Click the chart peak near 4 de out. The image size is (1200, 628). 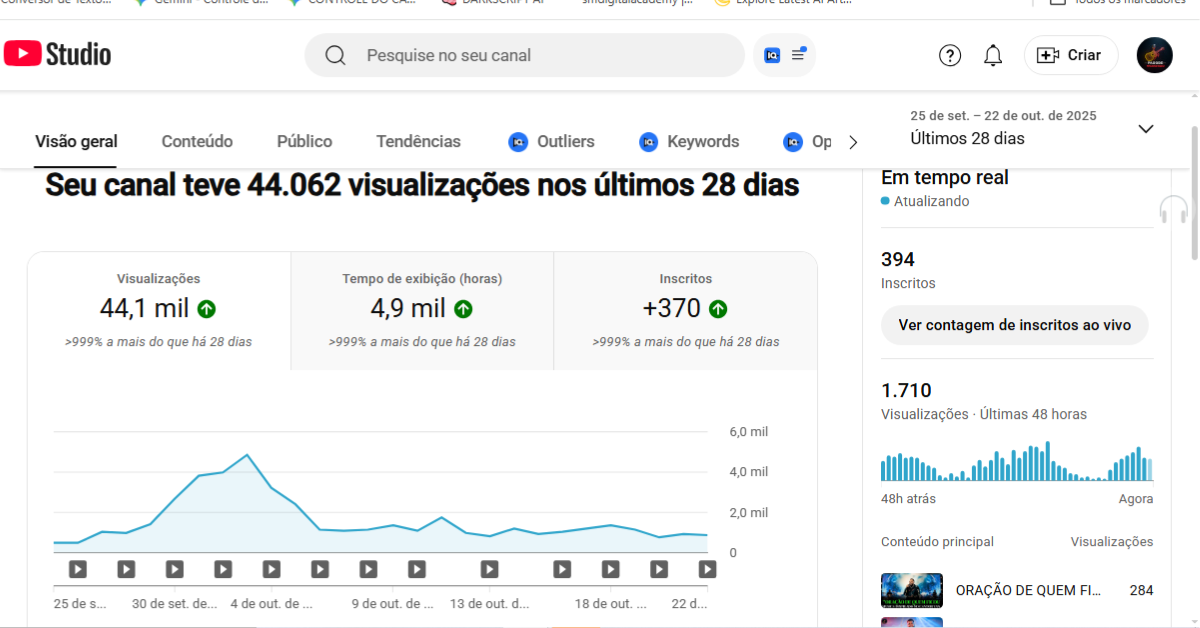tap(246, 455)
